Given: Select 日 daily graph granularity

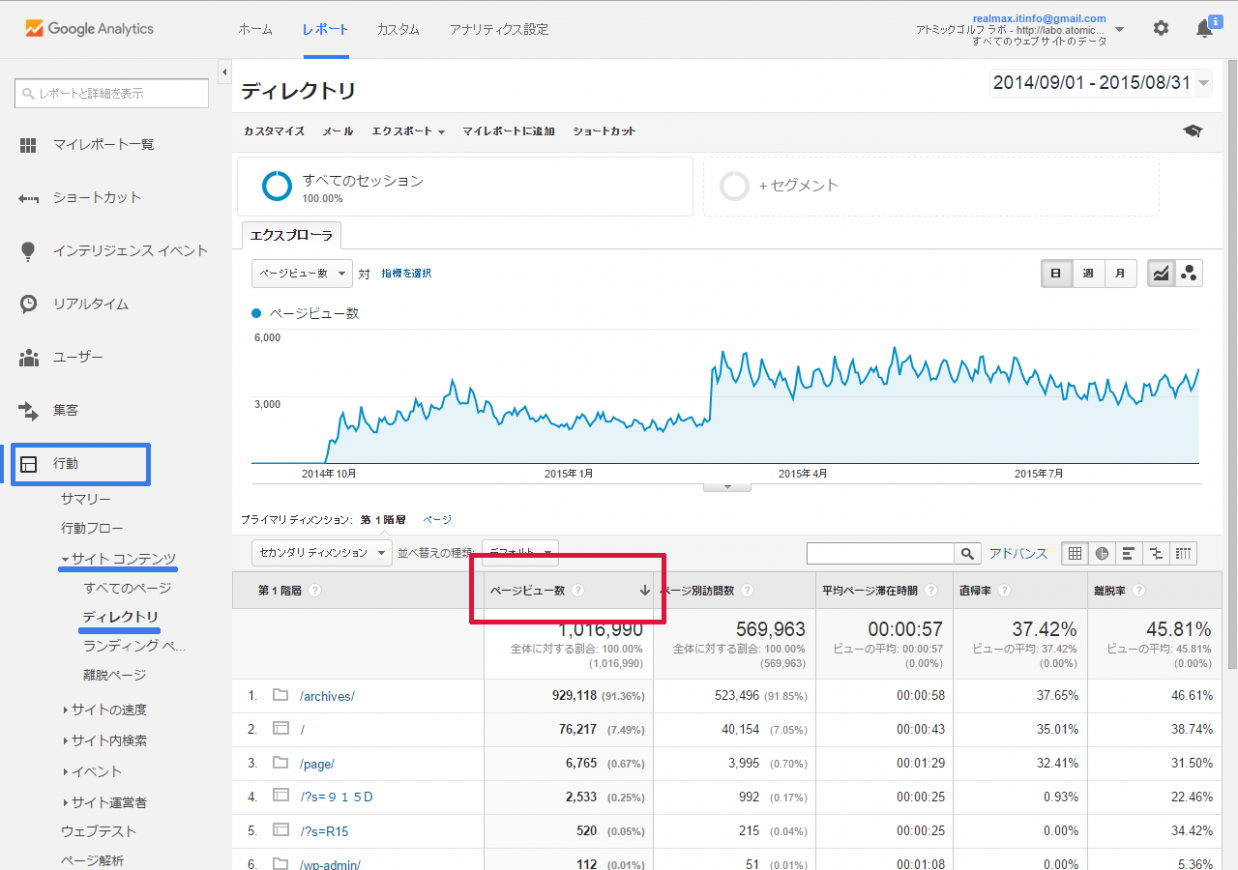Looking at the screenshot, I should [x=1057, y=274].
